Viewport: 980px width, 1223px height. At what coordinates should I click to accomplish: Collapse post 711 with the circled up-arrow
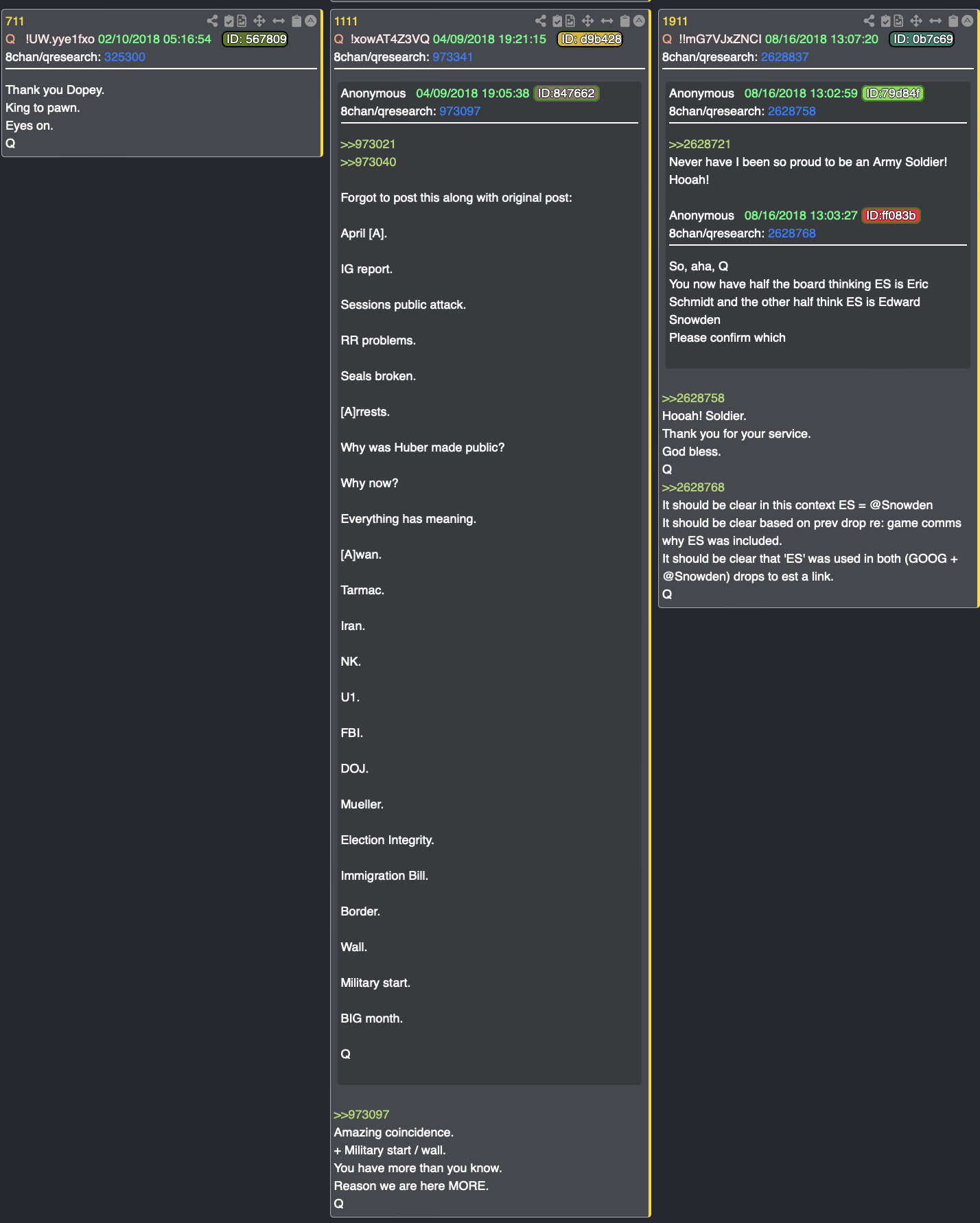311,21
